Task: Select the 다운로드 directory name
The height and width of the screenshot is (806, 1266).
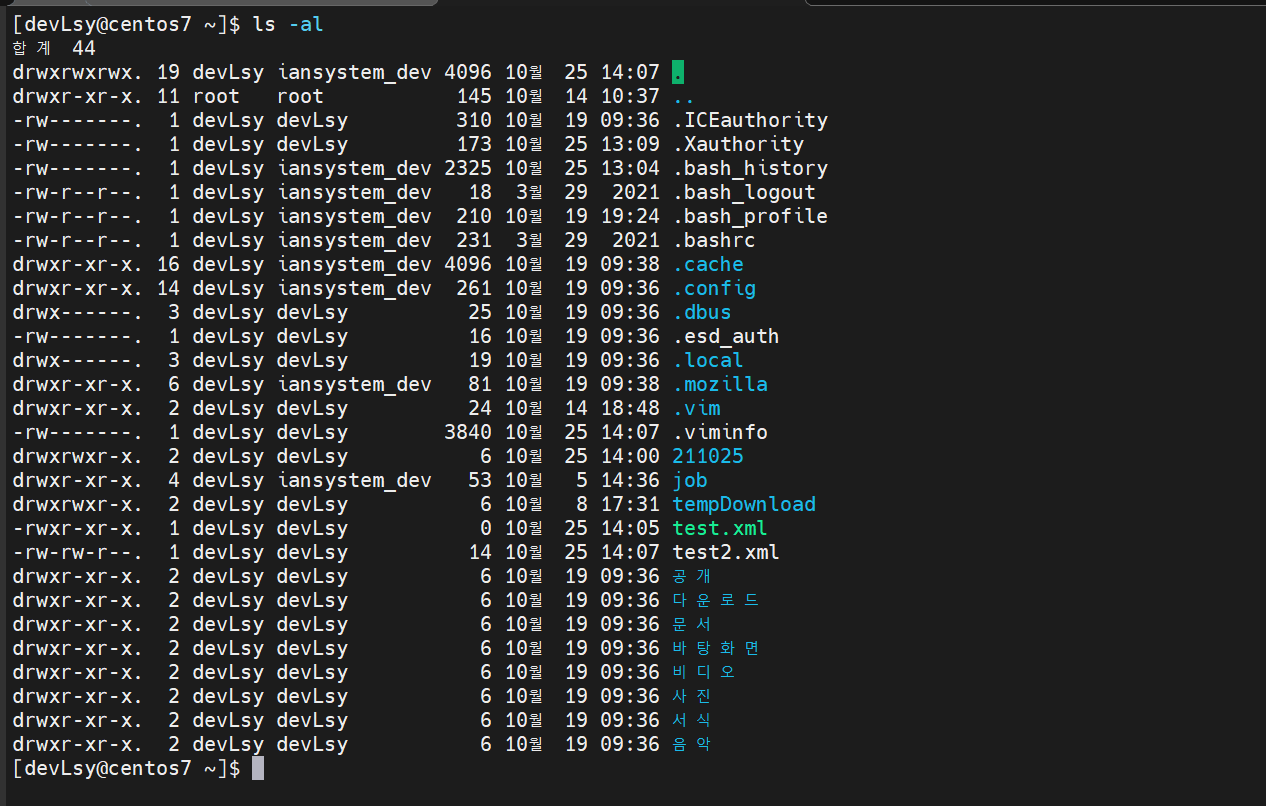Action: [x=716, y=600]
